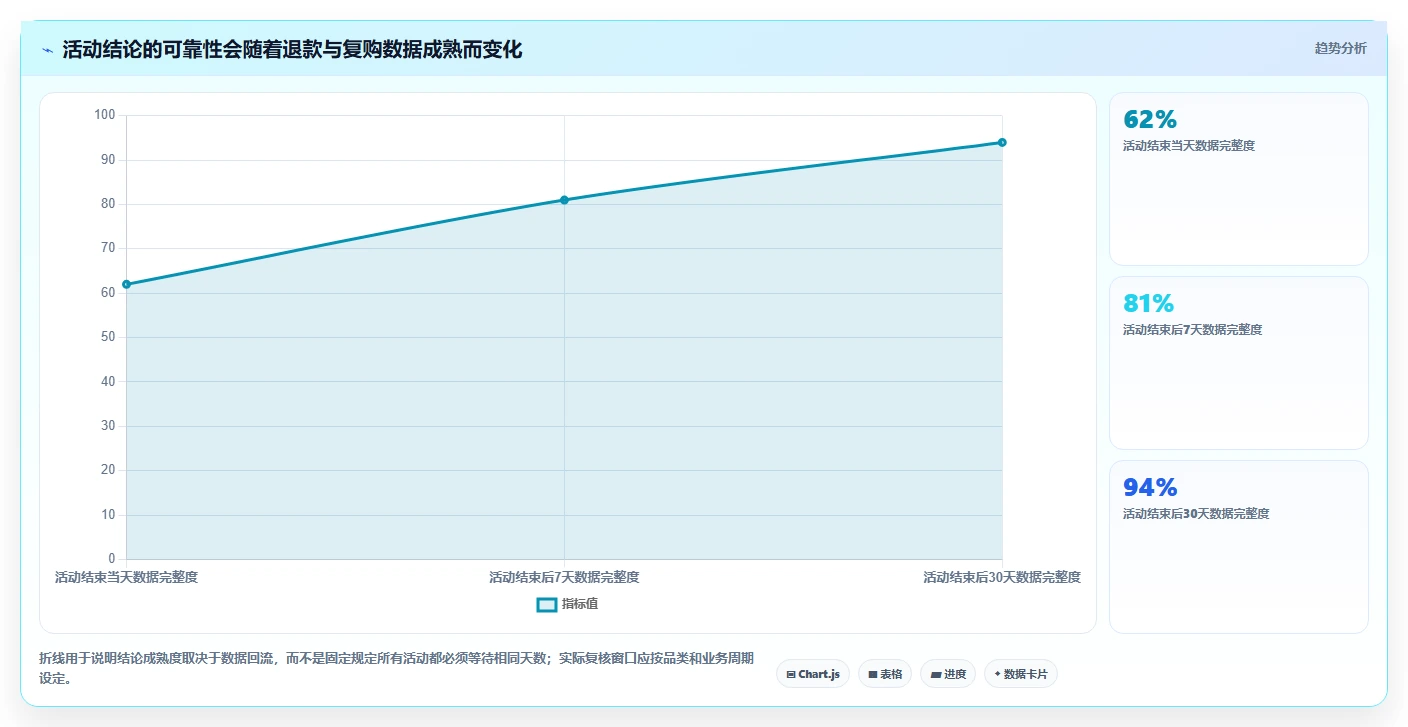Screen dimensions: 1408x727
Task: Click the chart data point at value 94
Action: point(1002,142)
